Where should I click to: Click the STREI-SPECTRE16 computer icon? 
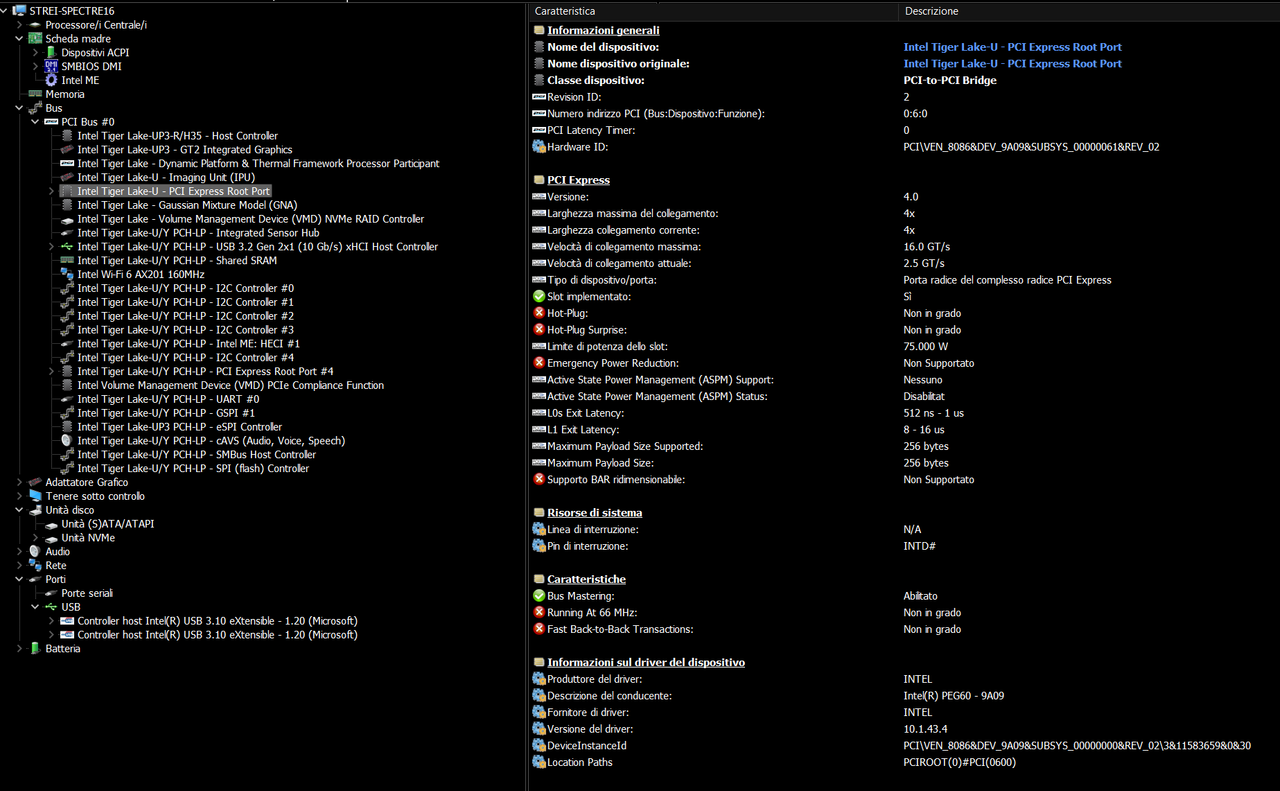[x=19, y=10]
